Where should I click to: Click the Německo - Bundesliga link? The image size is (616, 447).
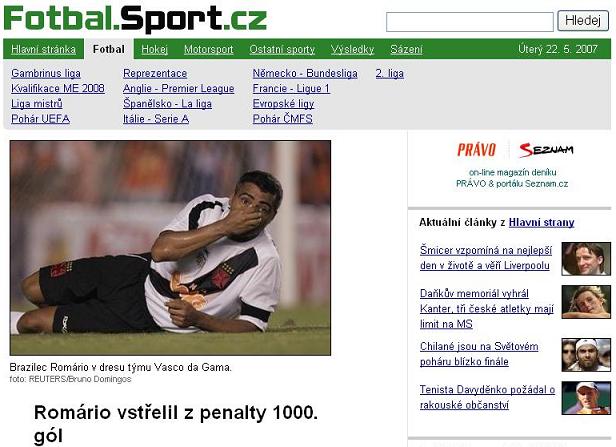point(305,73)
